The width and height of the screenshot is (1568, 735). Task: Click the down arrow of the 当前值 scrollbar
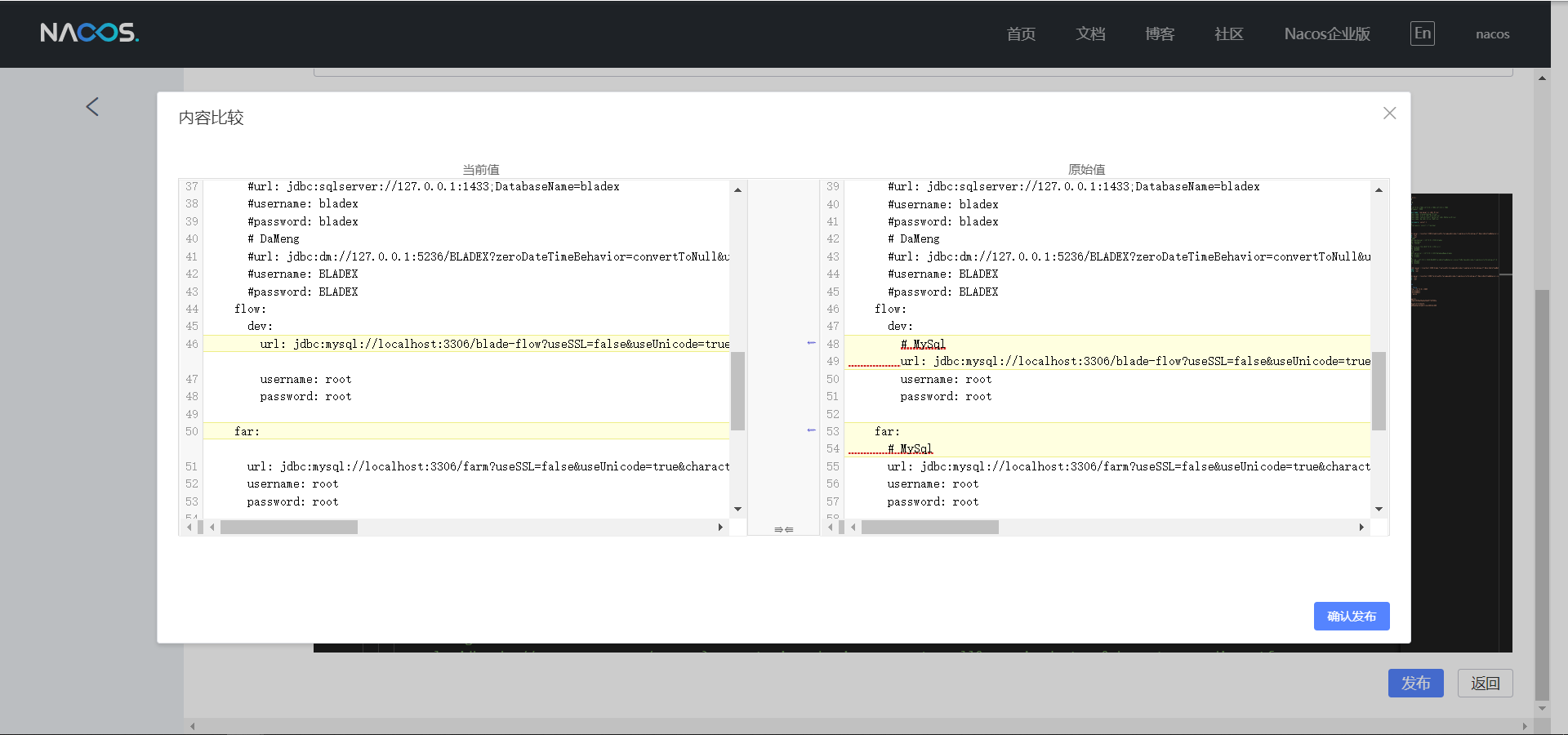coord(737,508)
